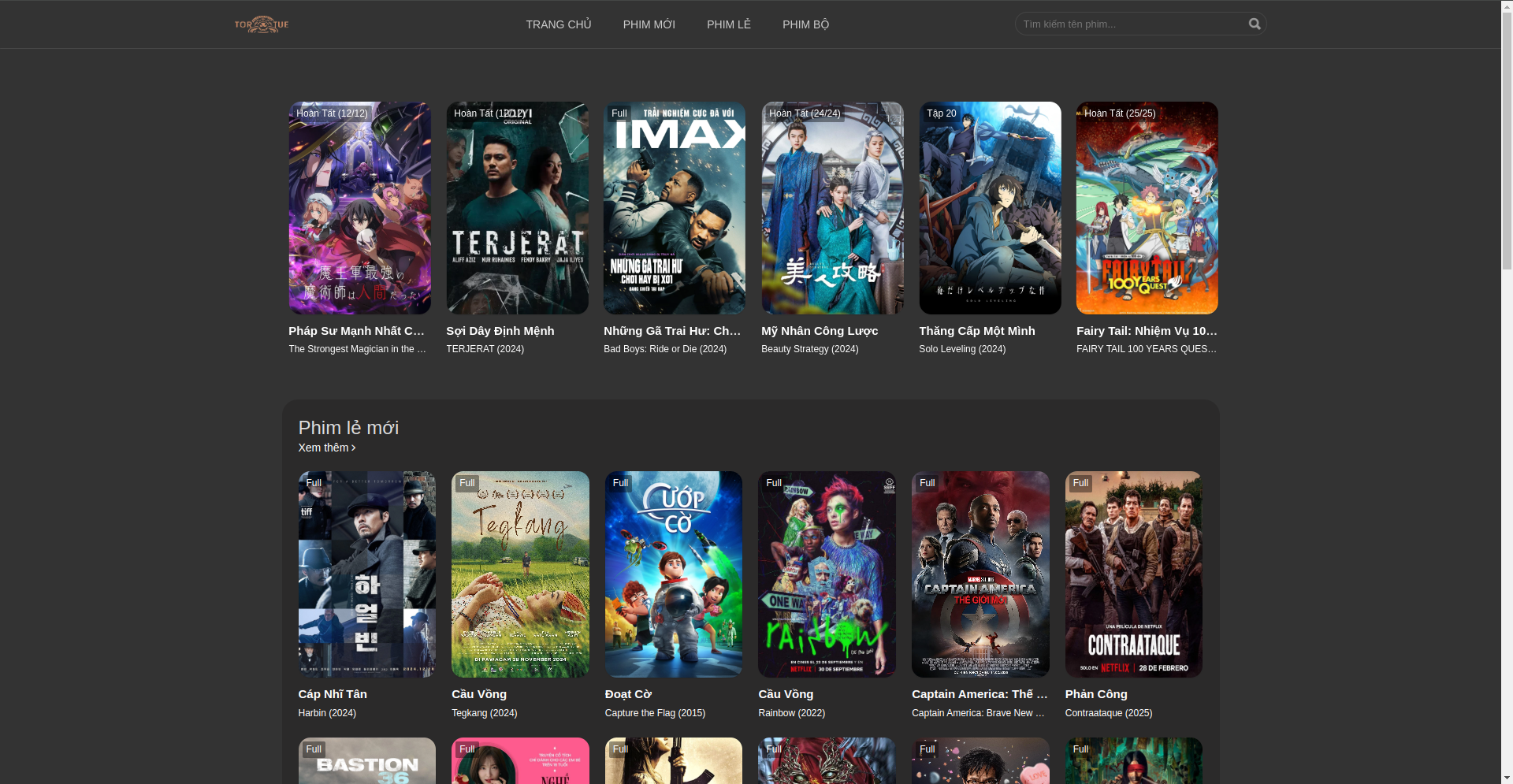
Task: Click the Beauty Strategy (2024) subtitle
Action: pos(810,349)
